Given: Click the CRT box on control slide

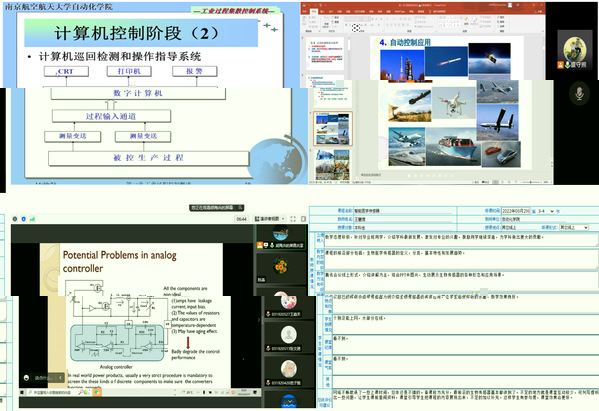Looking at the screenshot, I should pos(66,71).
